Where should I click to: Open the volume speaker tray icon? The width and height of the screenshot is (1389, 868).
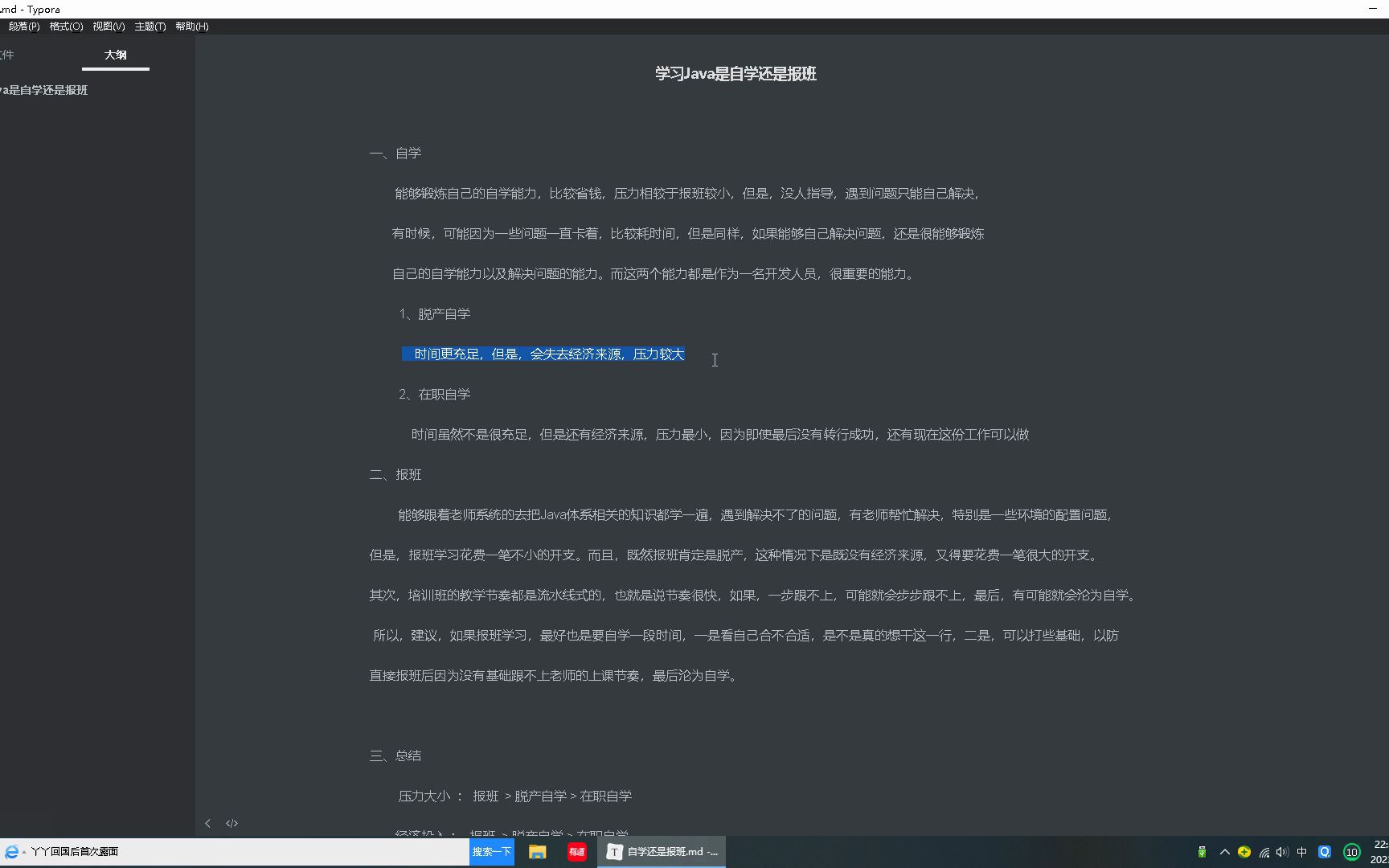coord(1282,852)
